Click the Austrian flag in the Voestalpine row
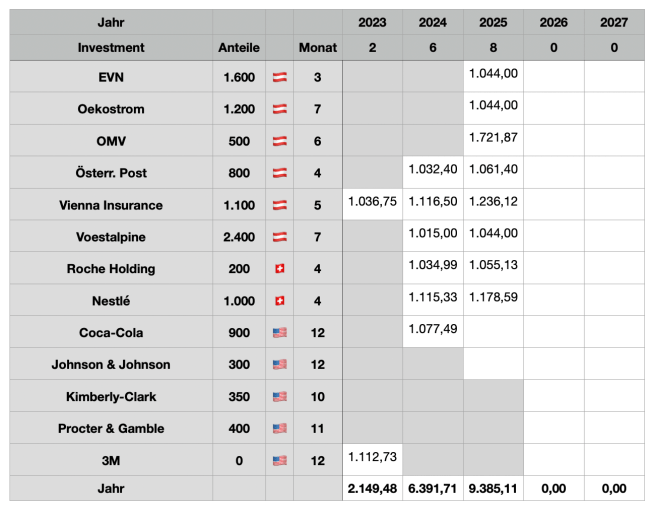This screenshot has height=513, width=655. [279, 237]
